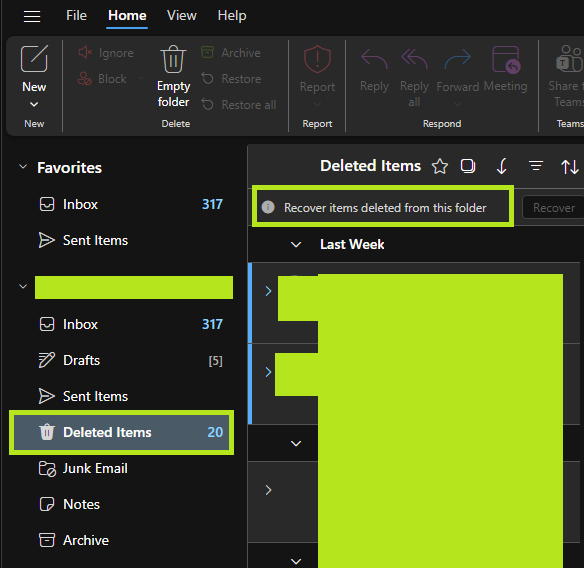Add Deleted Items to favorites with star
The image size is (584, 568).
(x=439, y=166)
